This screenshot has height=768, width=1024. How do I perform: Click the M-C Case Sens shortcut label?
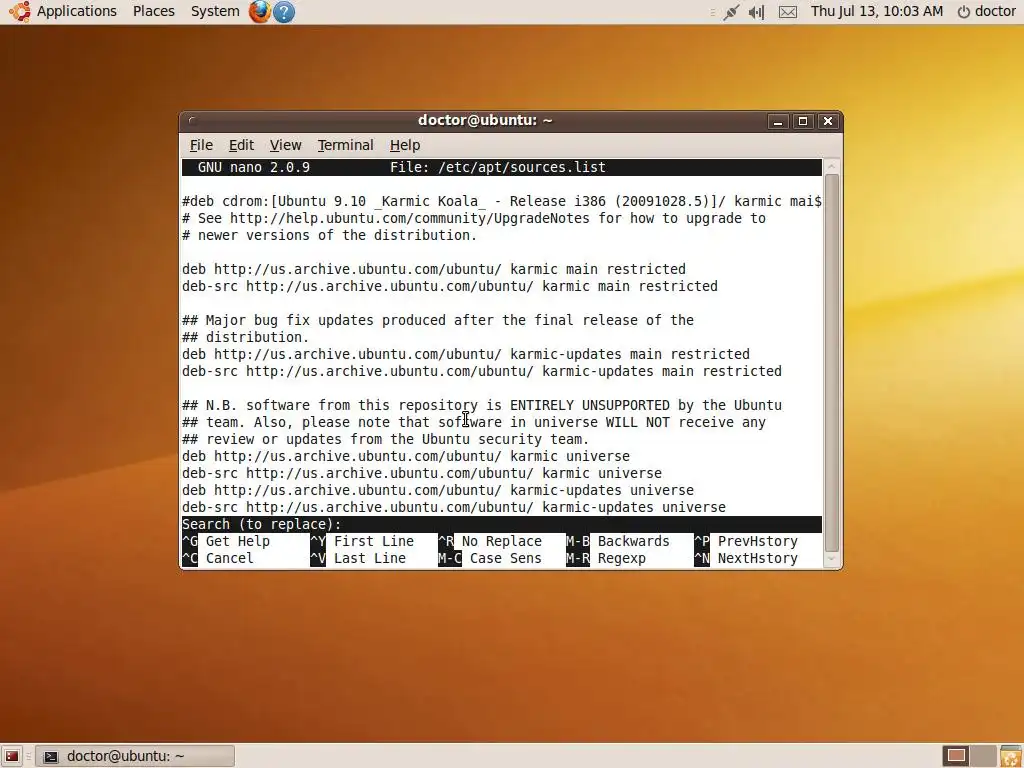coord(490,558)
